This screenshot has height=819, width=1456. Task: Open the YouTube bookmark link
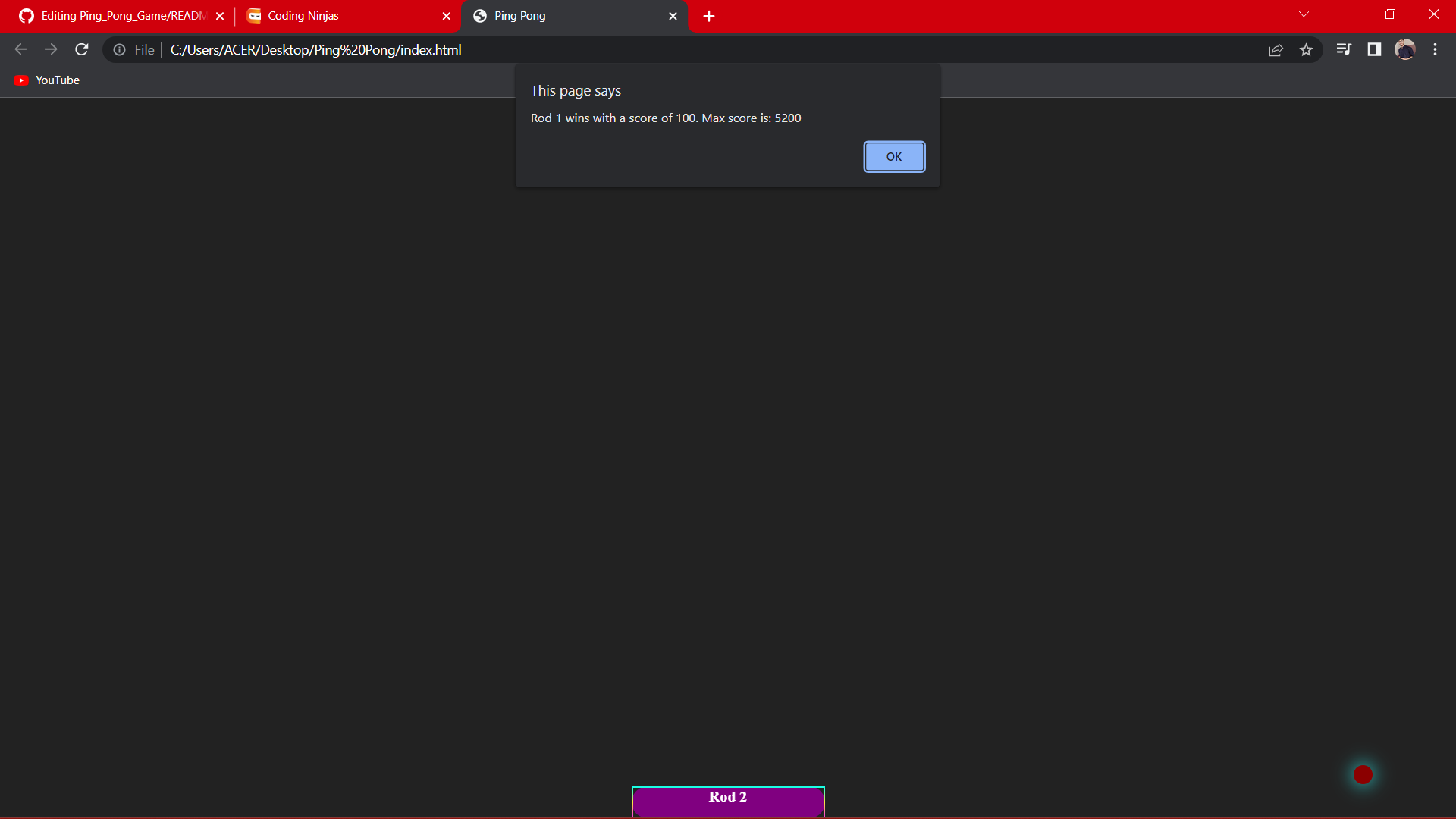click(x=58, y=80)
